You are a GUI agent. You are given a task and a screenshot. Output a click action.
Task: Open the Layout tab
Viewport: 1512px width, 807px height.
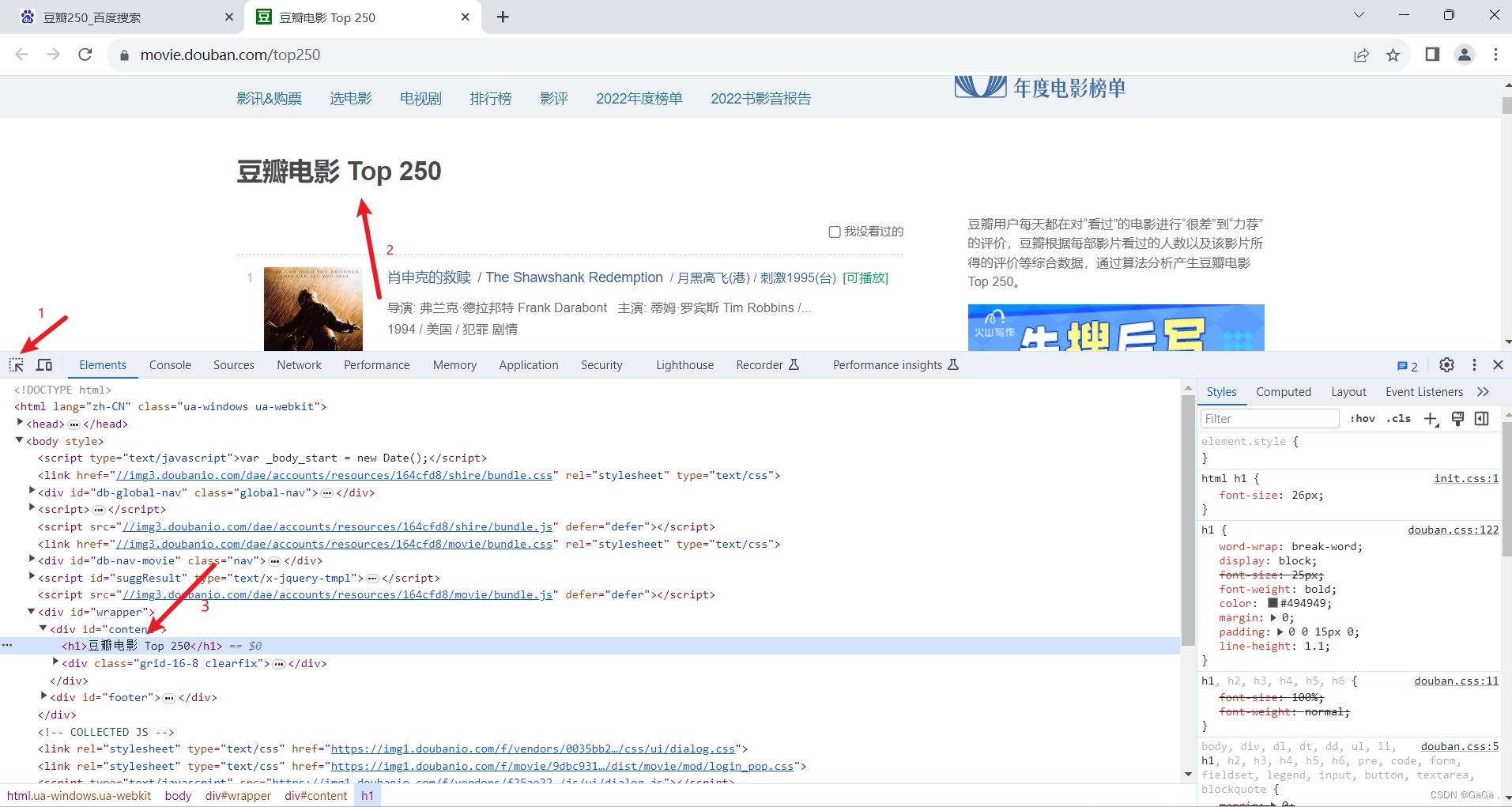tap(1348, 392)
